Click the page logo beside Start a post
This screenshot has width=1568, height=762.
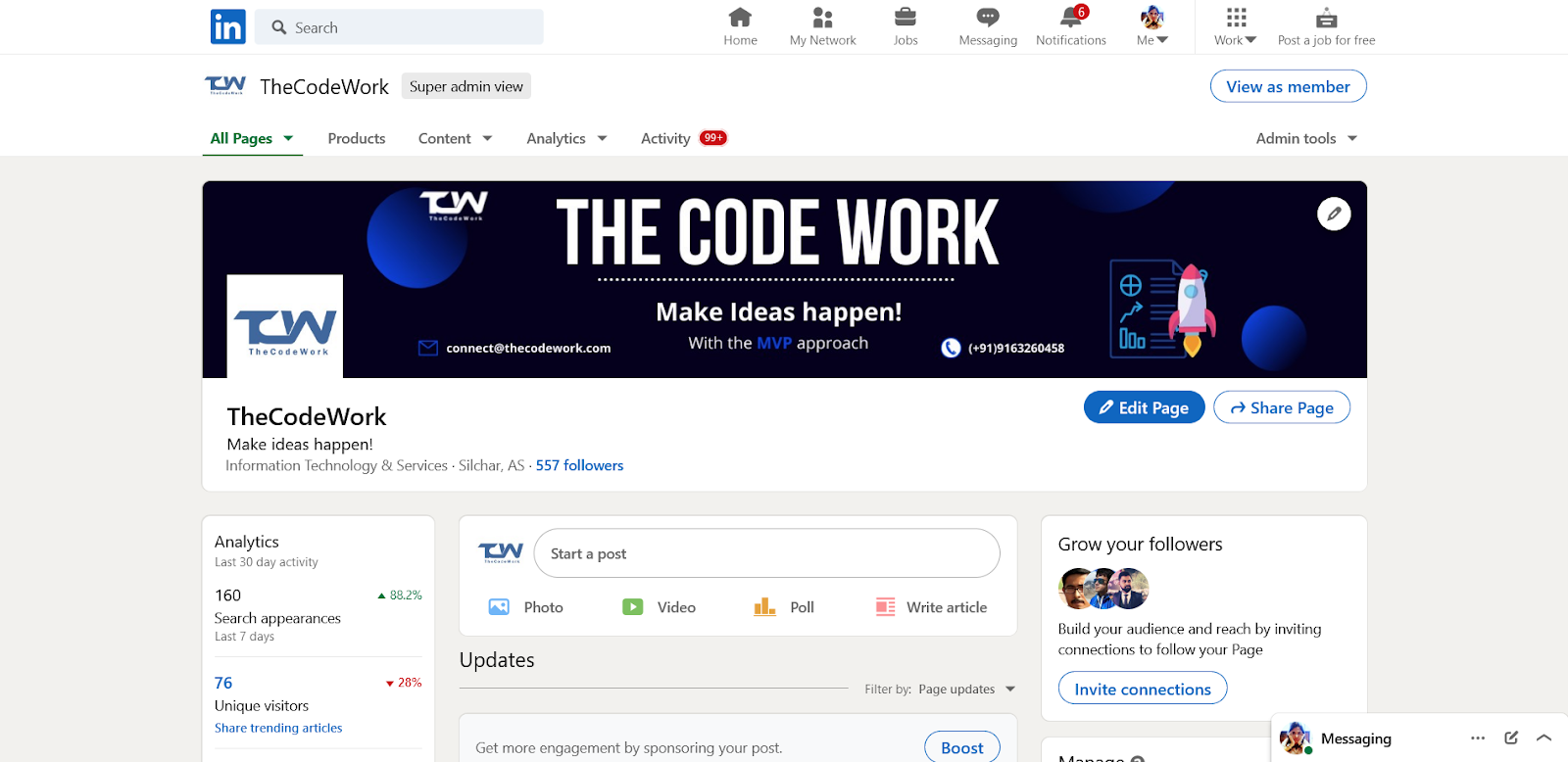[501, 553]
